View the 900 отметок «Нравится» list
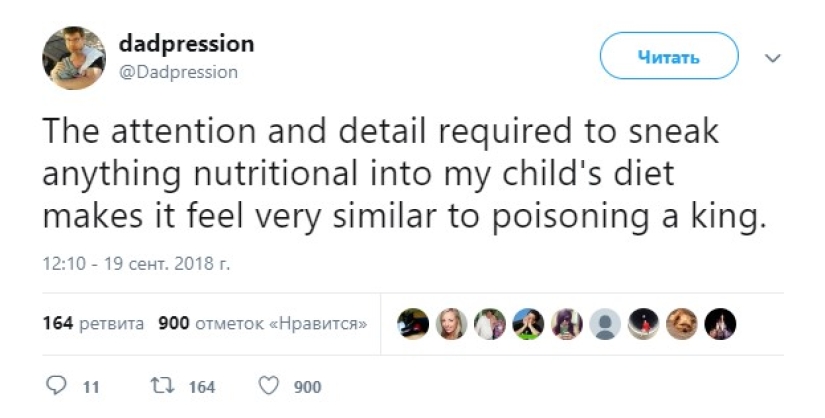 point(263,324)
